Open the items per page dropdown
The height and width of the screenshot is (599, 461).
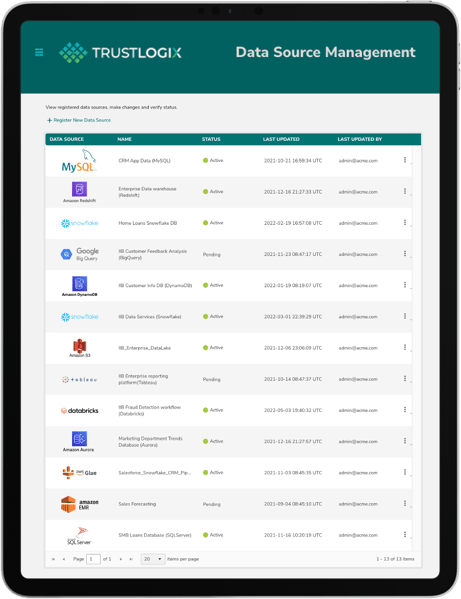point(153,559)
